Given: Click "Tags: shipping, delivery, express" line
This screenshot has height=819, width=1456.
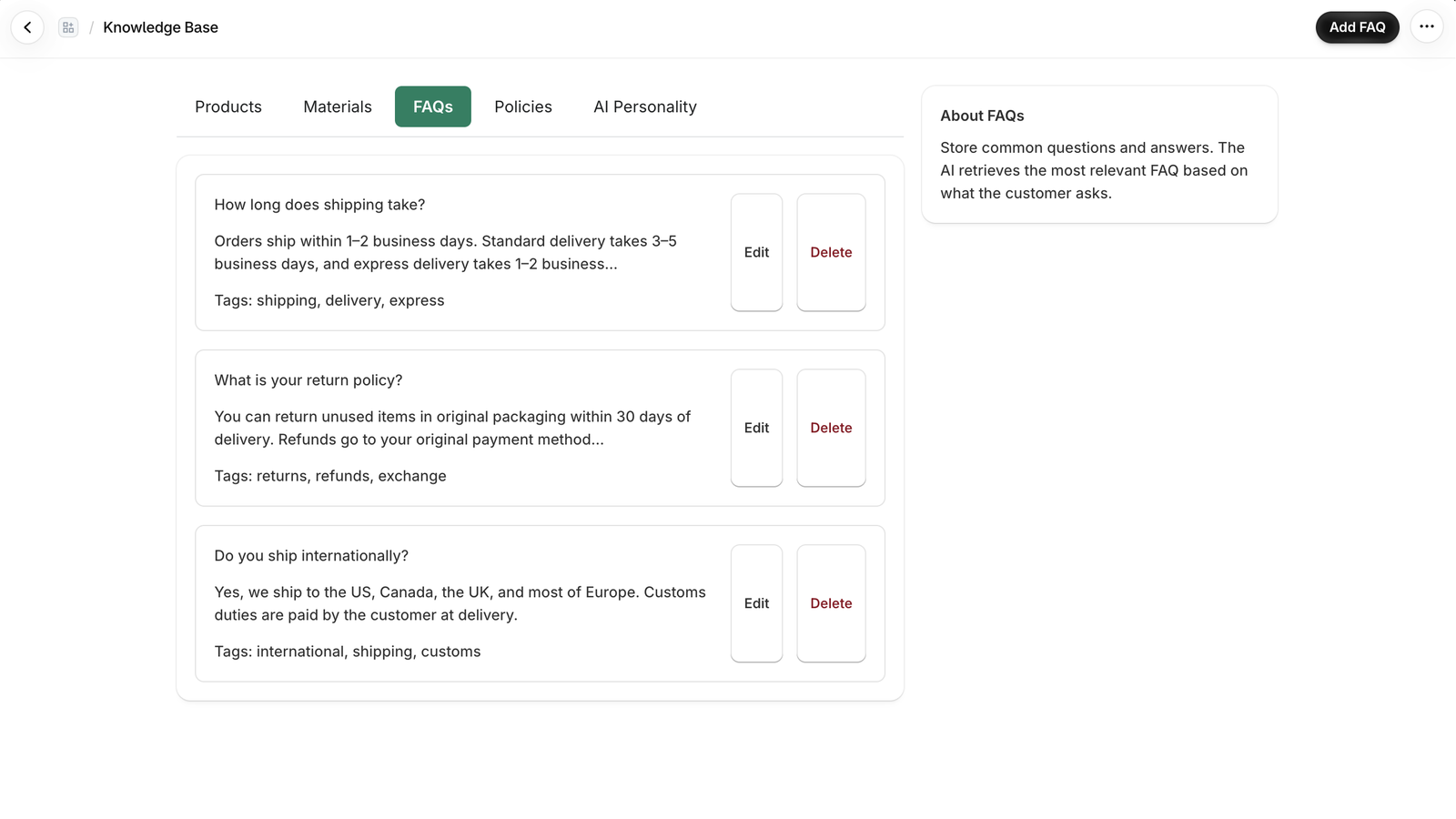Looking at the screenshot, I should coord(329,300).
